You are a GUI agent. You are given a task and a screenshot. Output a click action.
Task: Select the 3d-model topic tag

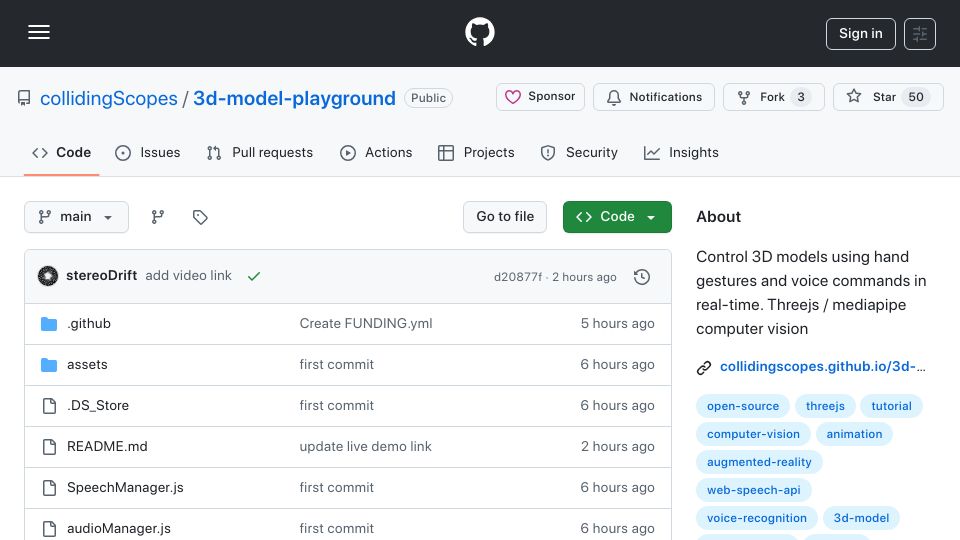(x=861, y=518)
